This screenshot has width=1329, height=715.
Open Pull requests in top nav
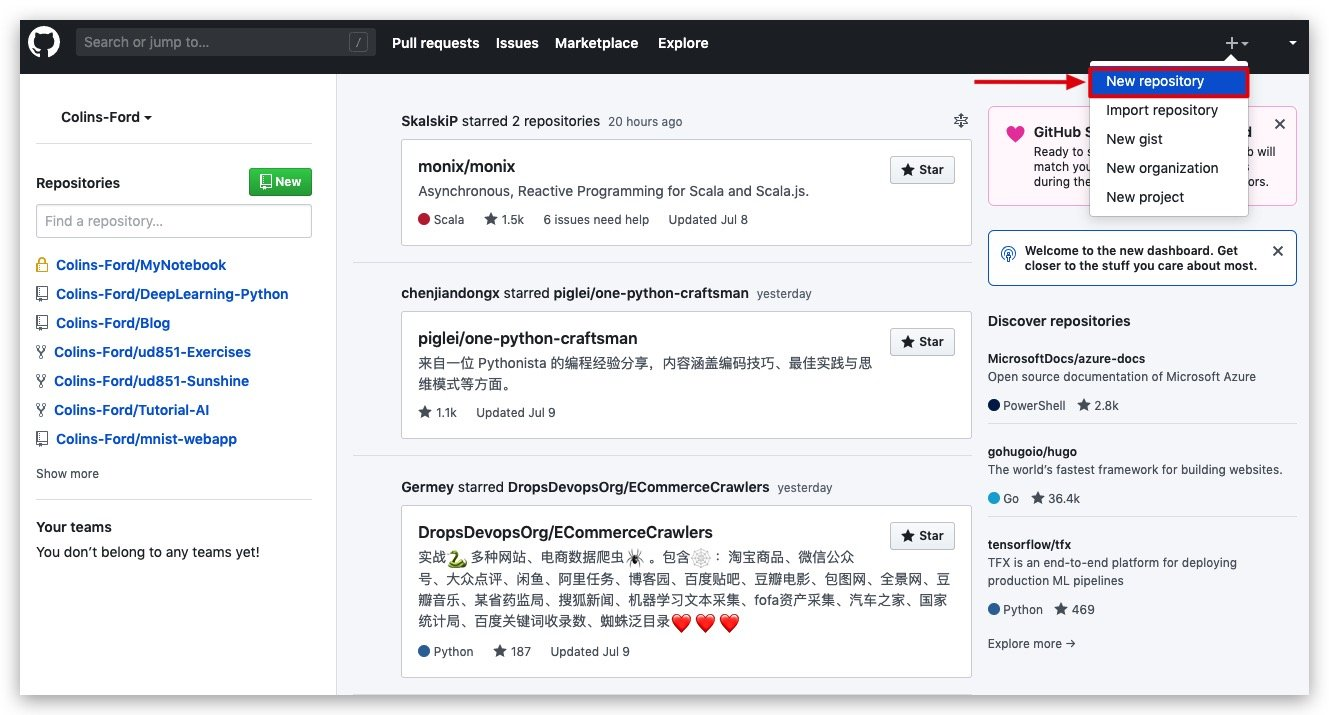pyautogui.click(x=435, y=43)
